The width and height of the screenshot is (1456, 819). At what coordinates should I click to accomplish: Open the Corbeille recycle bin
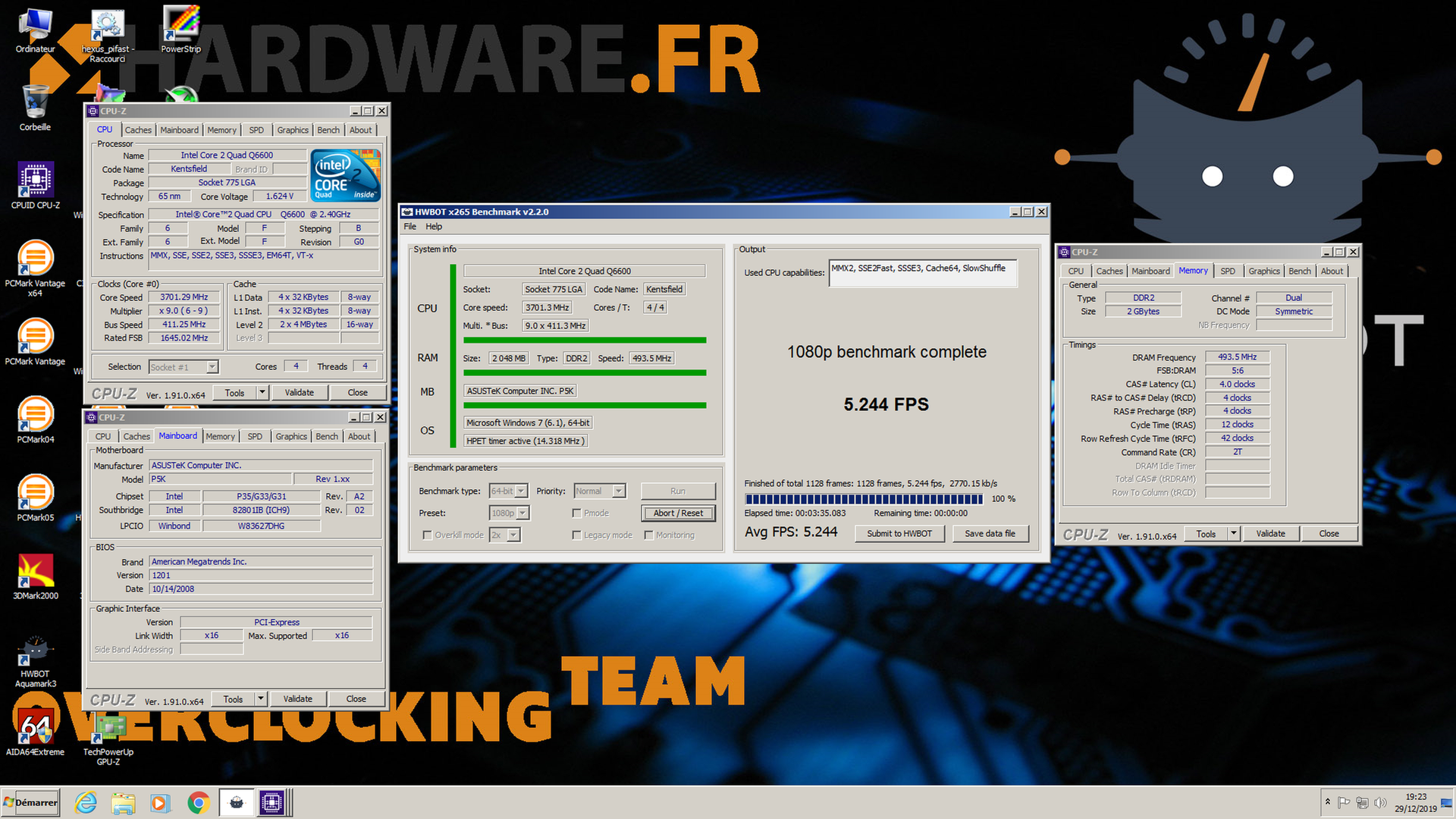tap(35, 107)
